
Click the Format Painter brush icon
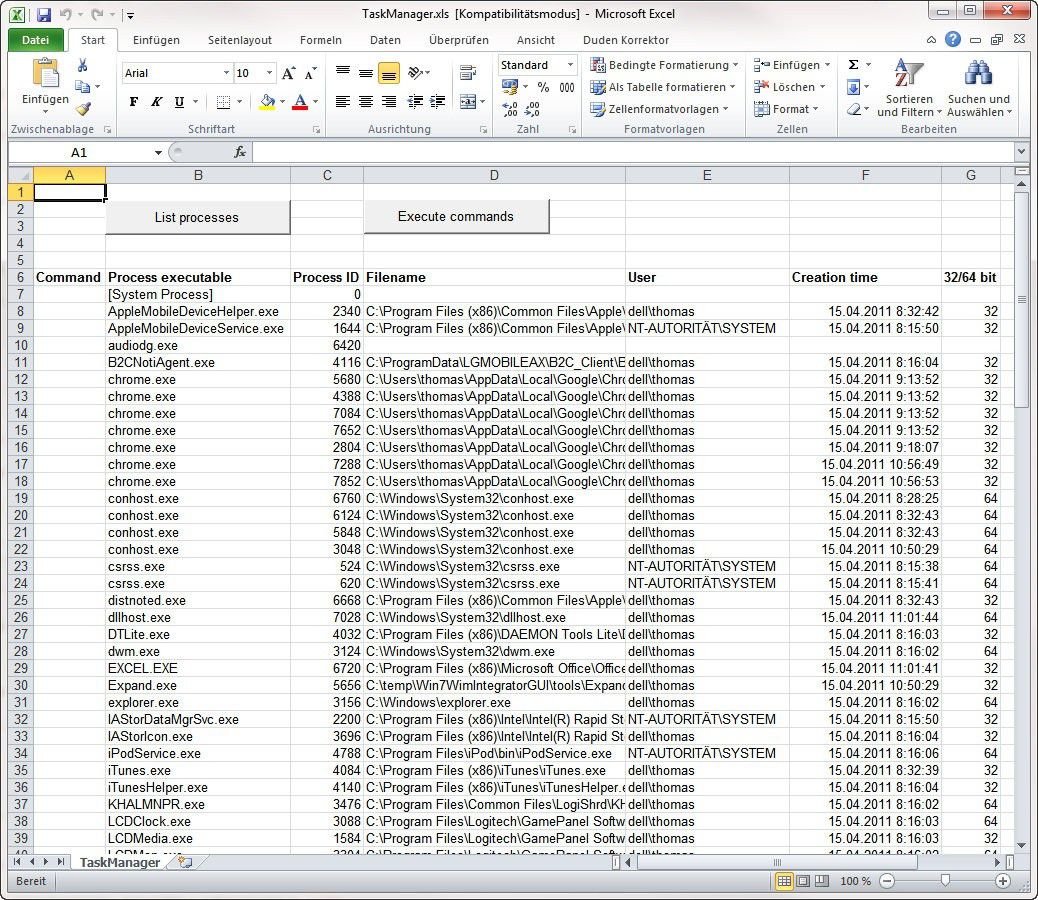(83, 109)
